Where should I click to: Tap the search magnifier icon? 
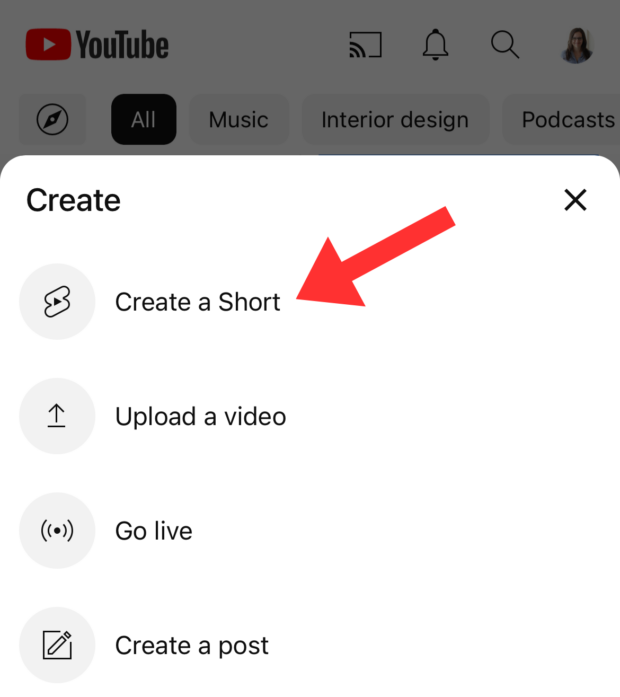click(504, 45)
